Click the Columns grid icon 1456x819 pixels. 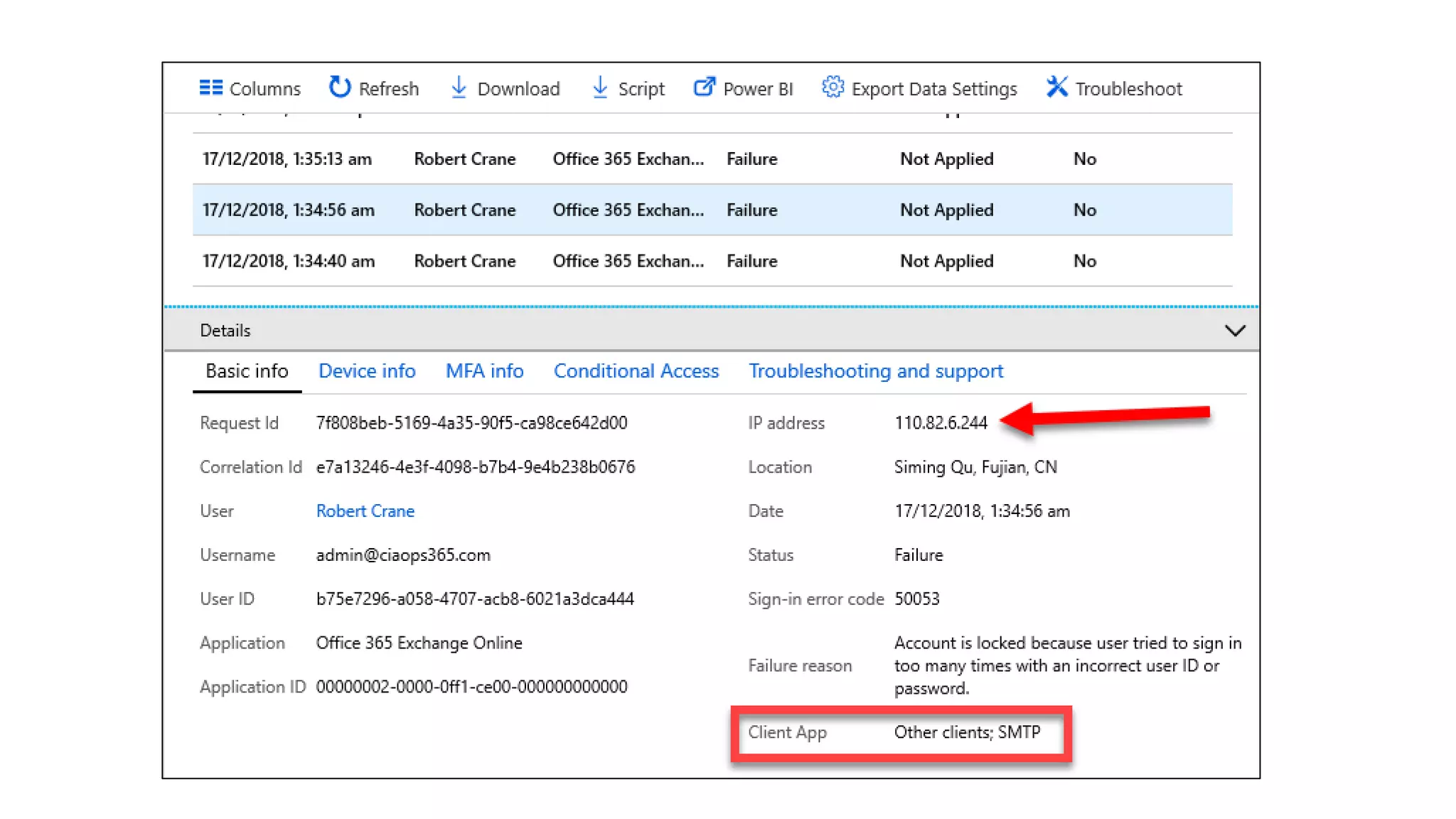coord(210,87)
